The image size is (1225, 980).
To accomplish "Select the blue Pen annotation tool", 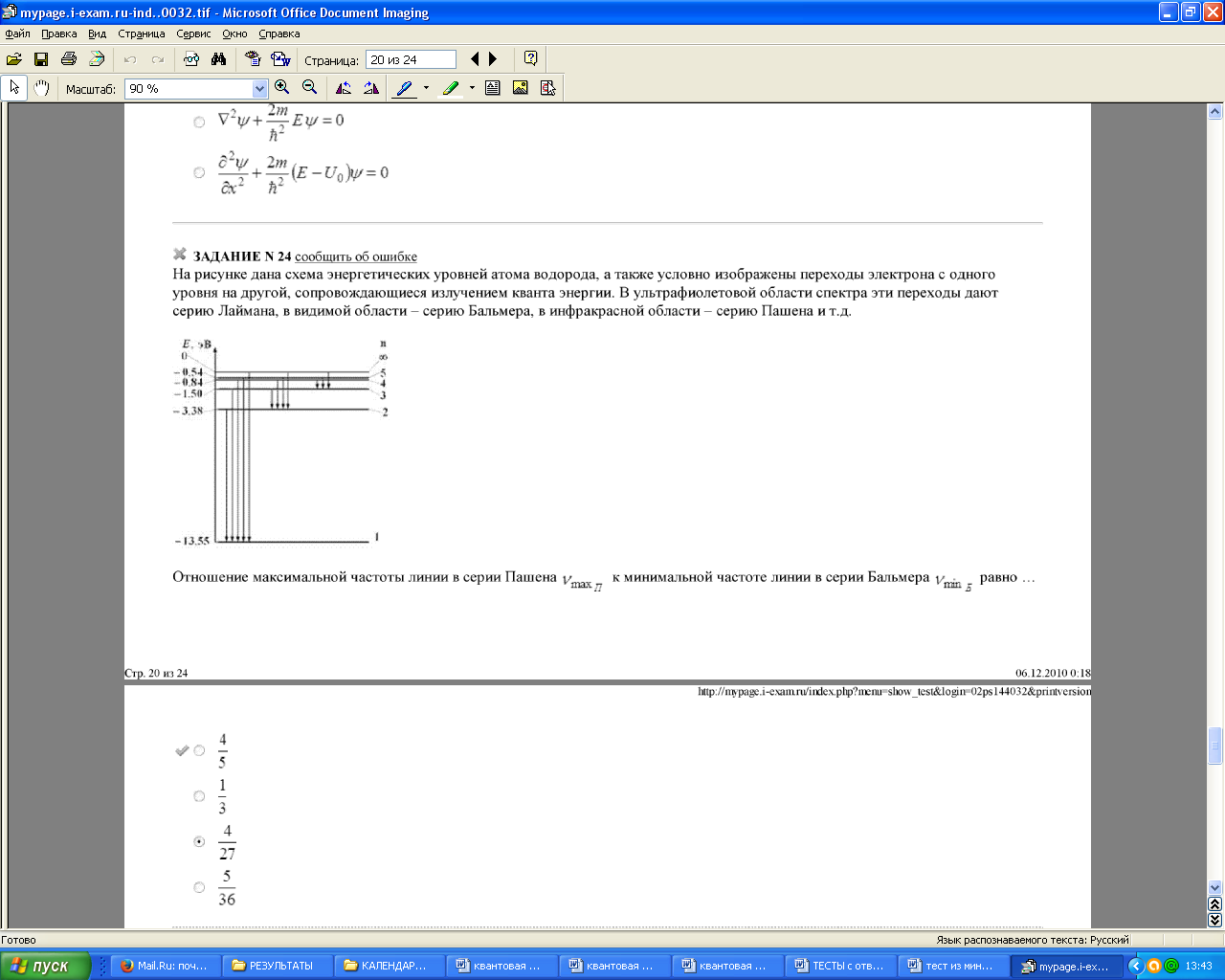I will [405, 88].
